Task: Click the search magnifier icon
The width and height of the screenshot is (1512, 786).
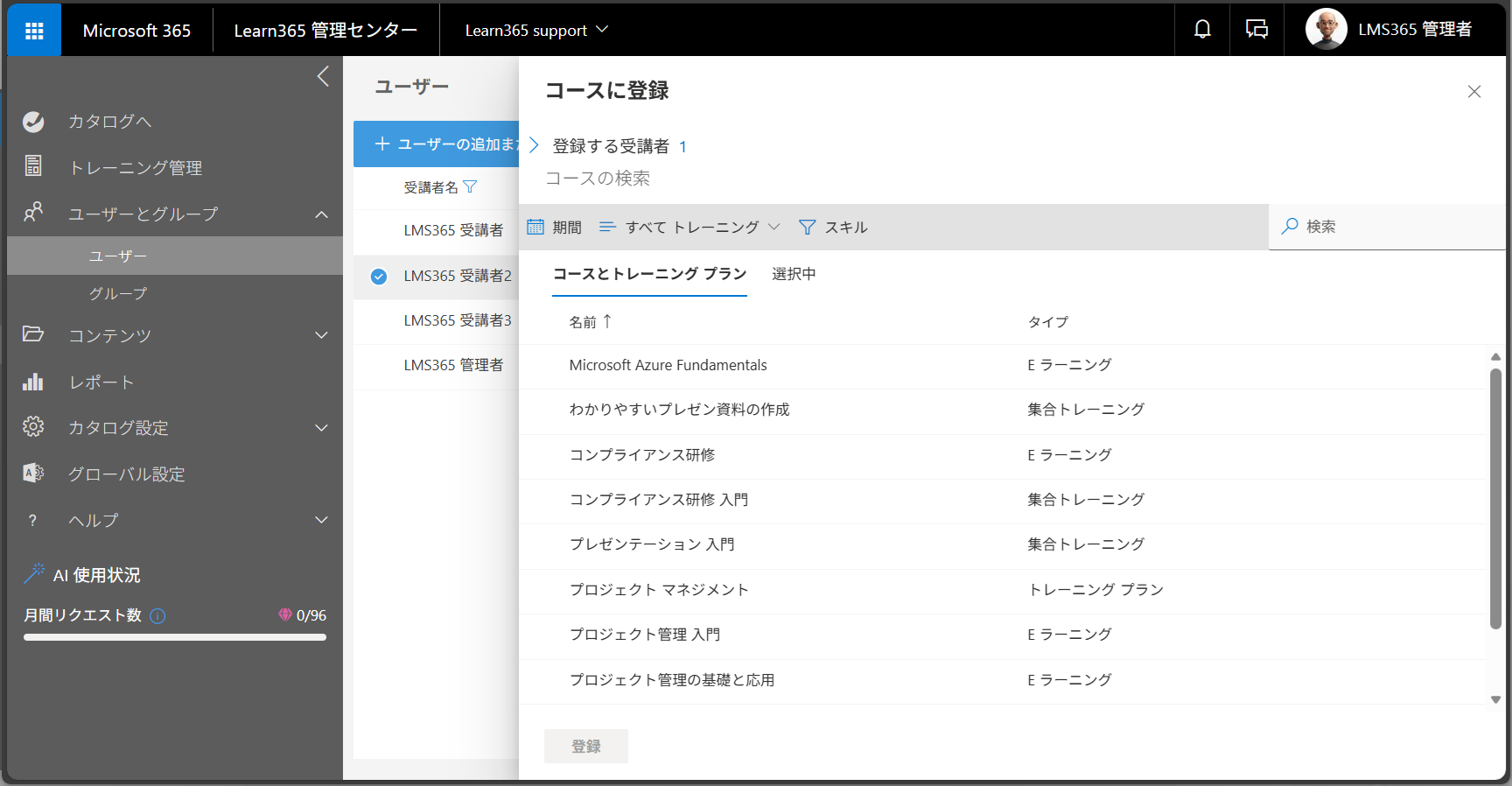Action: (x=1289, y=227)
